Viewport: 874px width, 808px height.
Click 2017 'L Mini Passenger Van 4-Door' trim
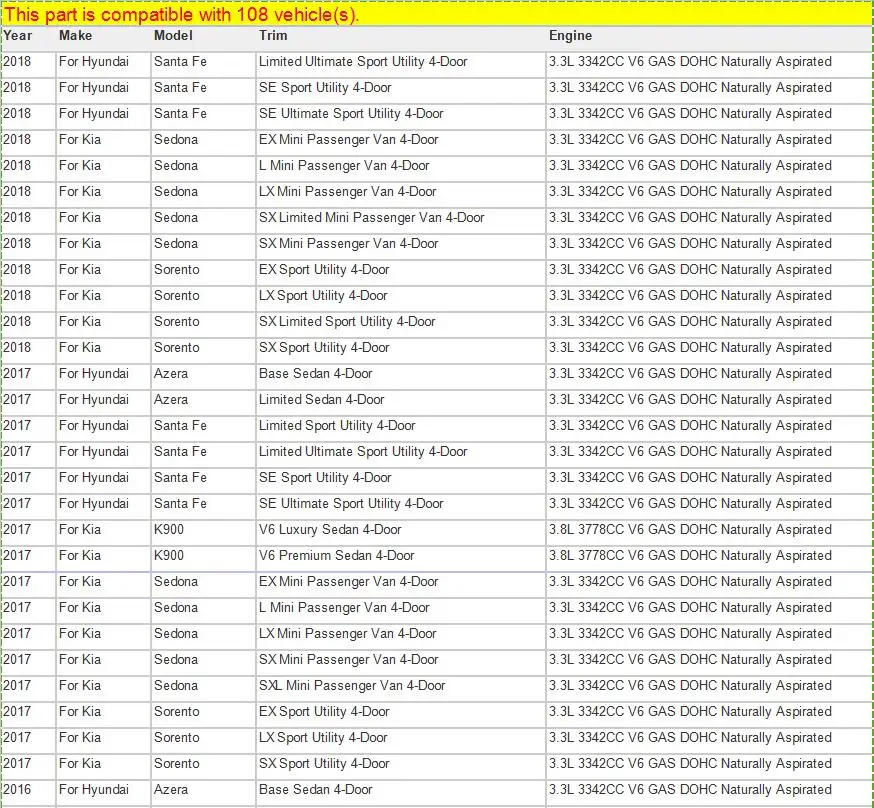(344, 608)
